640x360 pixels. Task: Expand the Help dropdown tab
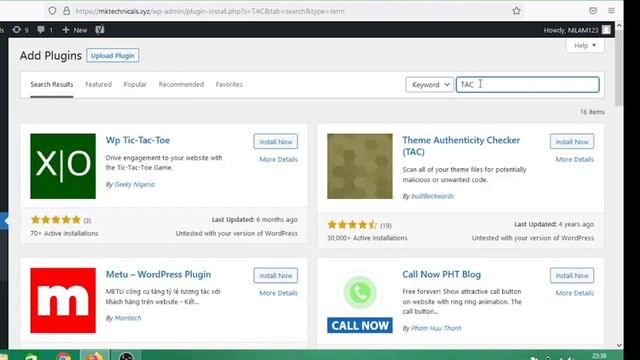coord(585,45)
